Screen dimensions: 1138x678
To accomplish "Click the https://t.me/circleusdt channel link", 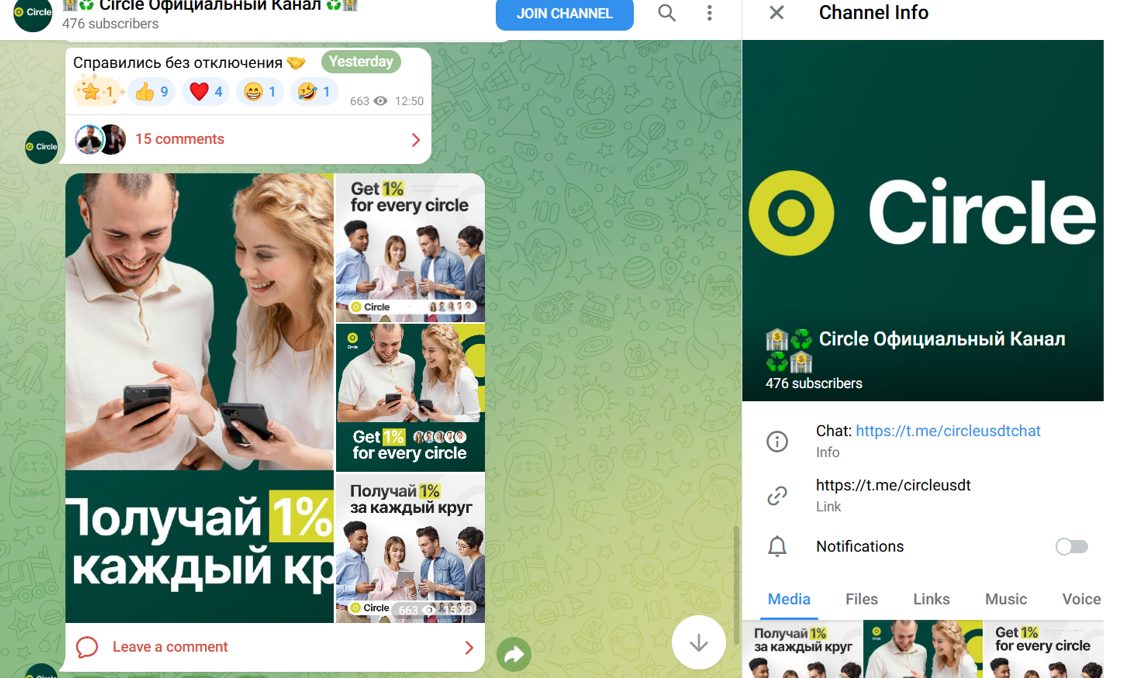I will point(893,485).
